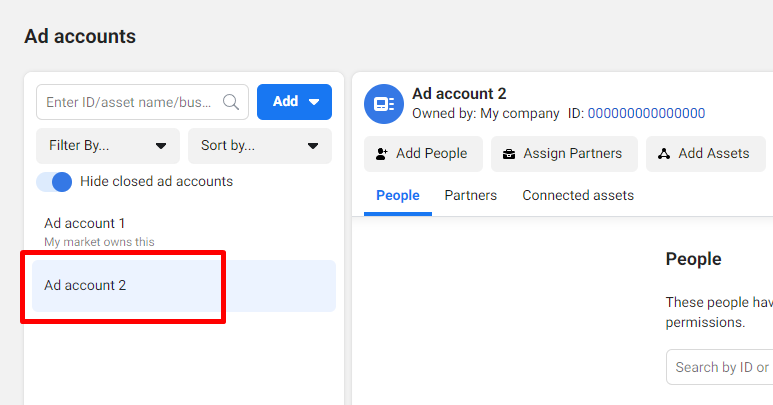This screenshot has width=773, height=405.
Task: Switch to the Partners tab
Action: coord(470,196)
